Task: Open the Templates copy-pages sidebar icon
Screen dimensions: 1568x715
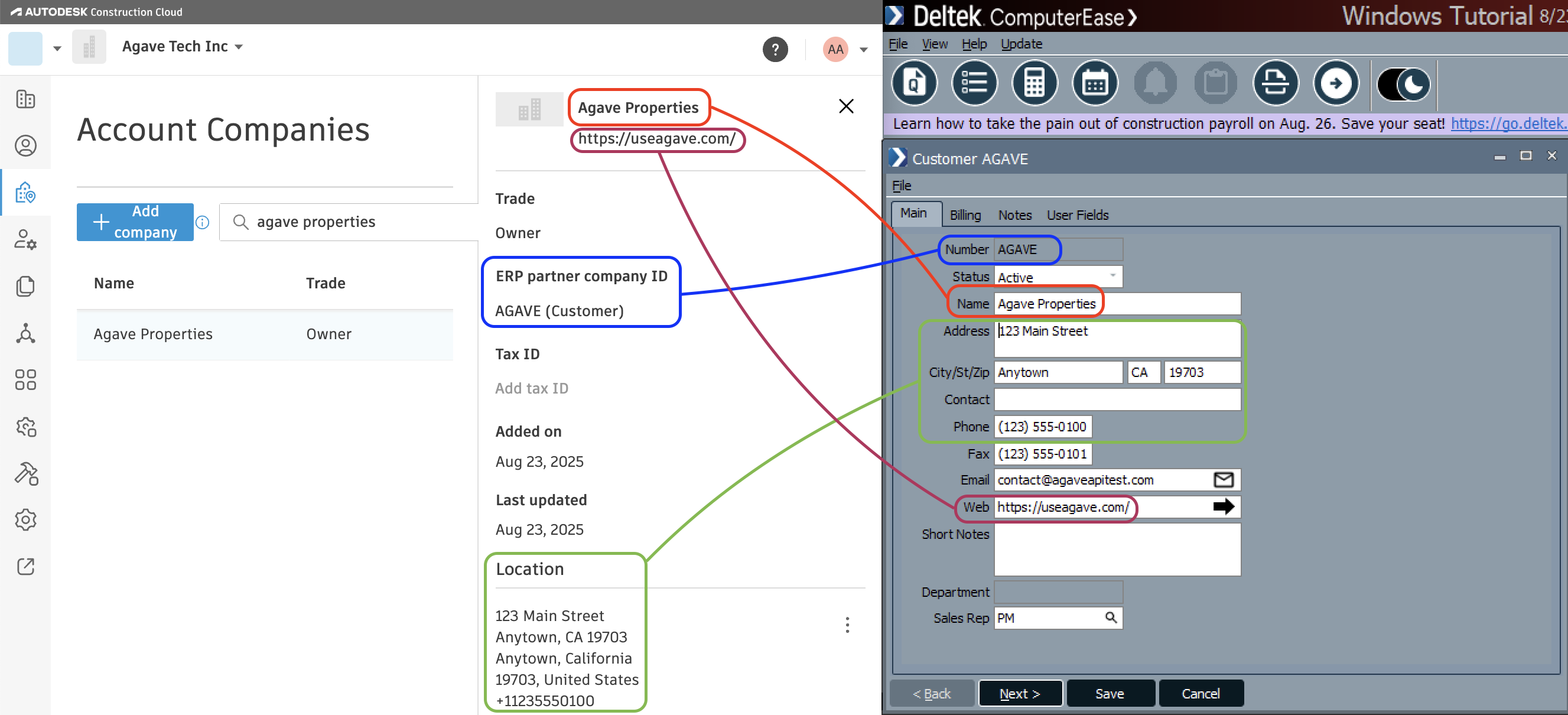Action: (25, 286)
